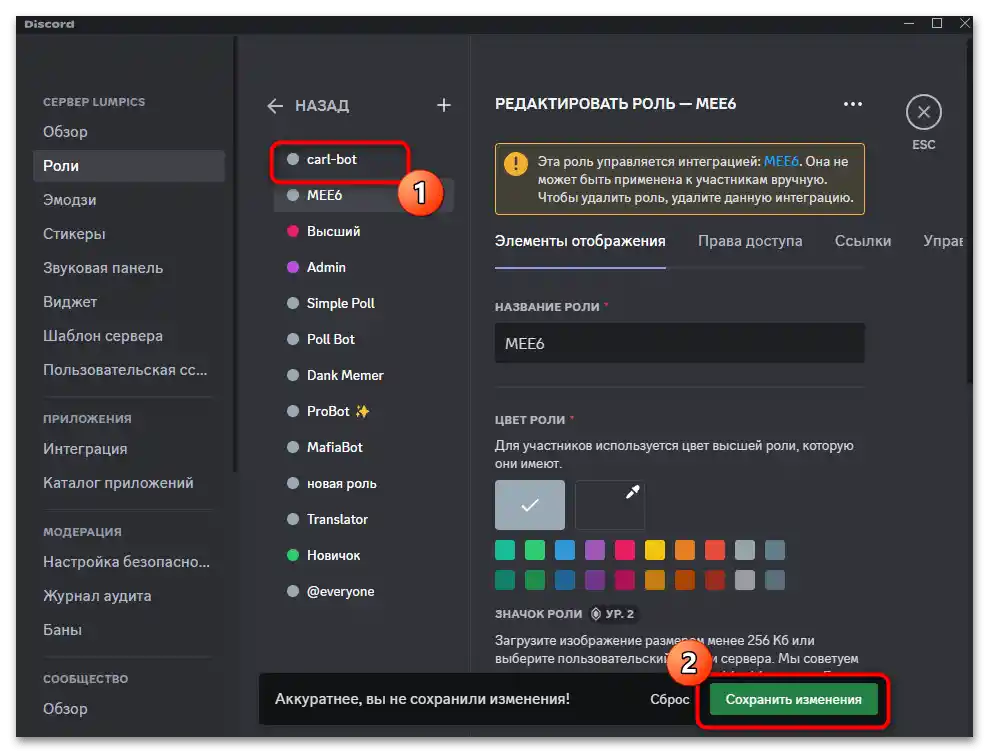This screenshot has height=753, width=989.
Task: Follow the MEE6 integration link
Action: point(783,161)
